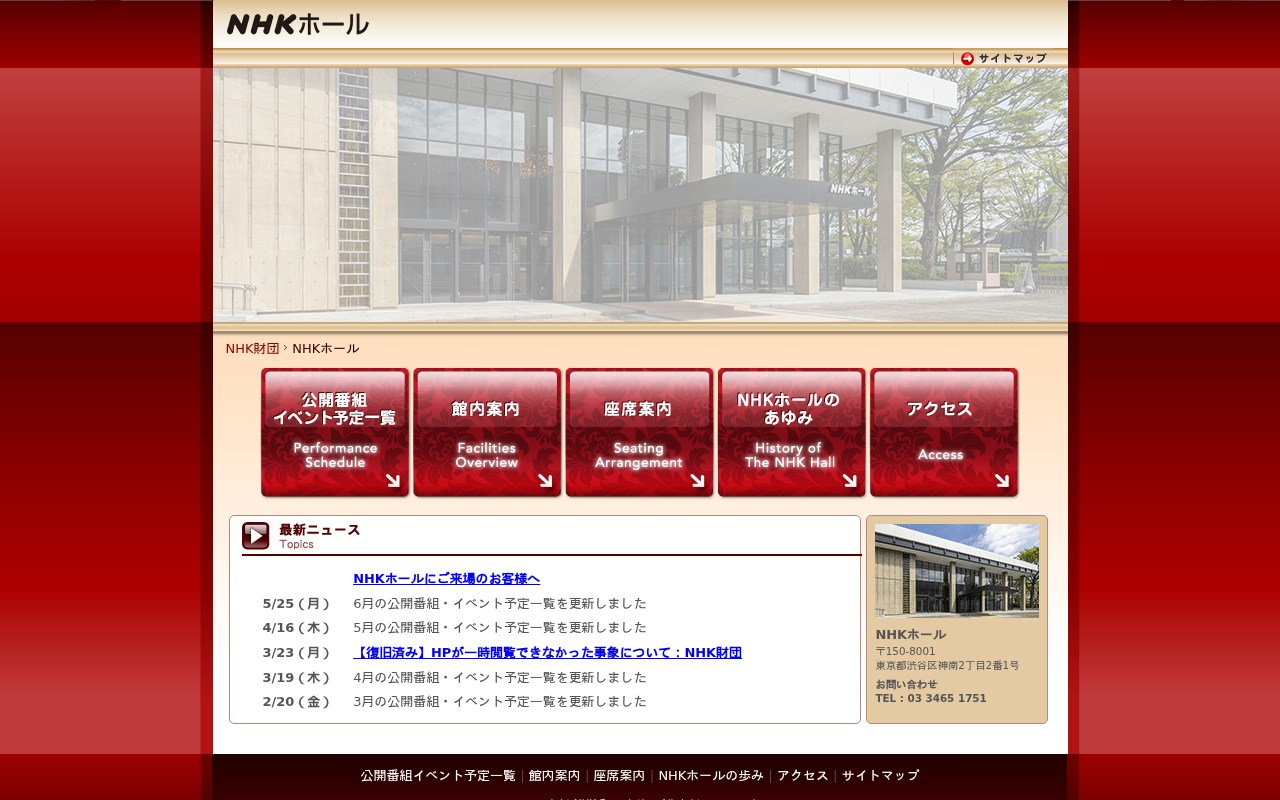Image resolution: width=1280 pixels, height=800 pixels.
Task: Click the hero banner photo of NHK Hall entrance
Action: [640, 195]
